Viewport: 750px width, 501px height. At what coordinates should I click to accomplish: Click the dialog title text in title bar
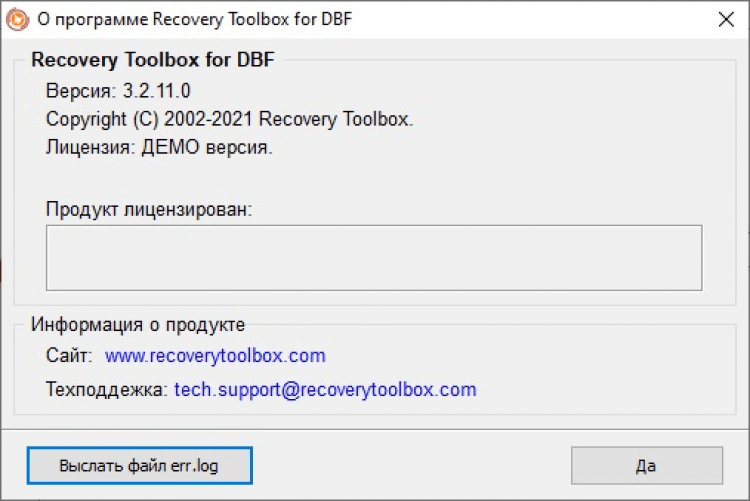click(x=195, y=18)
